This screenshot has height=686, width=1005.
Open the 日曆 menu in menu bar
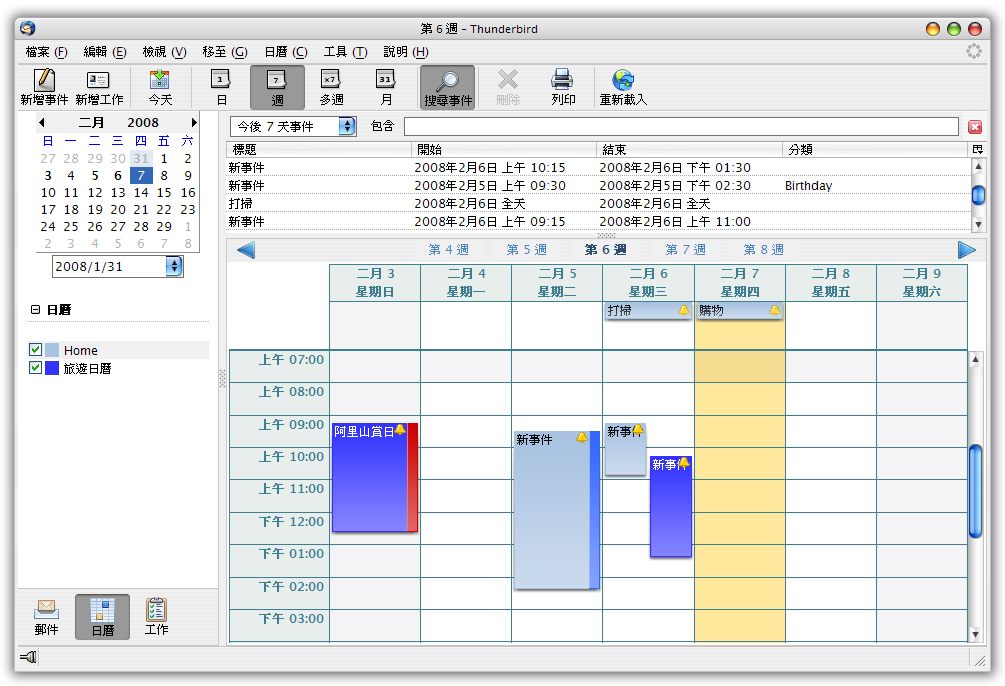point(285,52)
